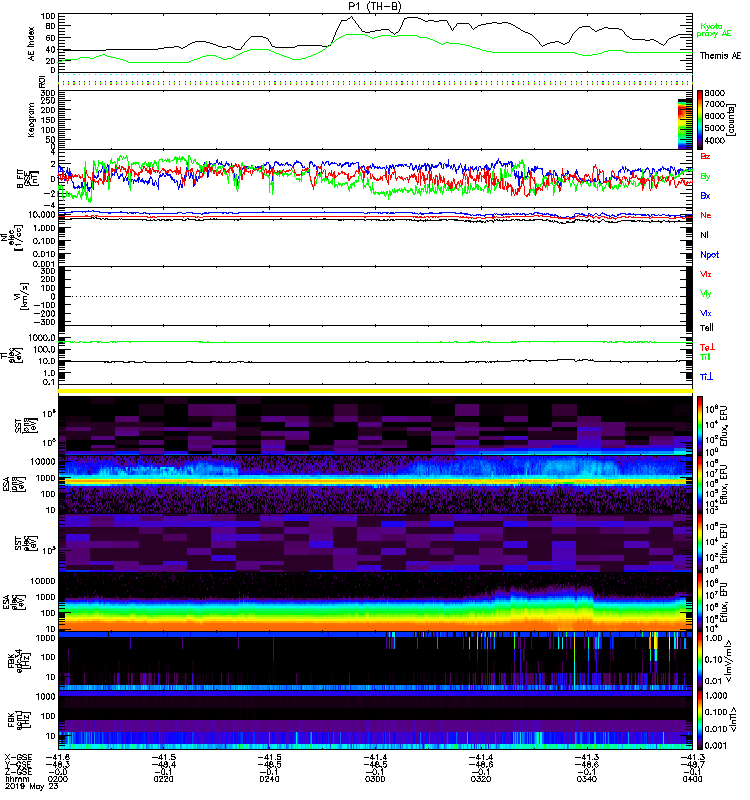Click the FBK nT color bar
The height and width of the screenshot is (800, 750).
[x=700, y=720]
